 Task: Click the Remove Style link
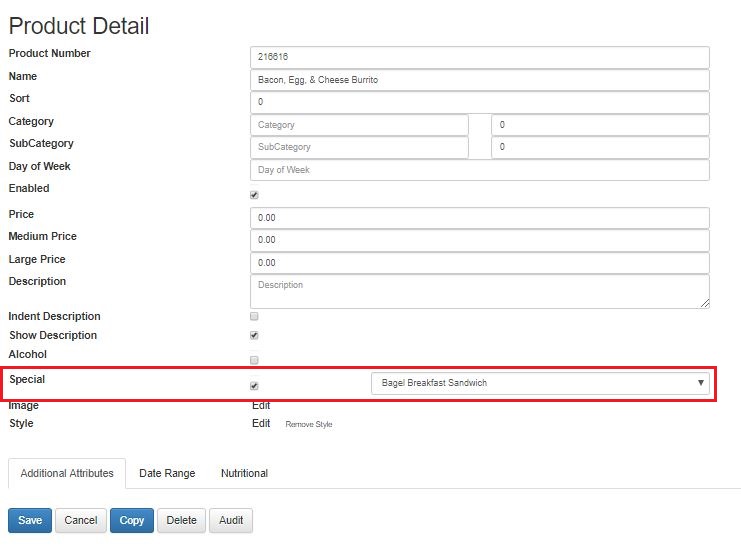pyautogui.click(x=309, y=424)
